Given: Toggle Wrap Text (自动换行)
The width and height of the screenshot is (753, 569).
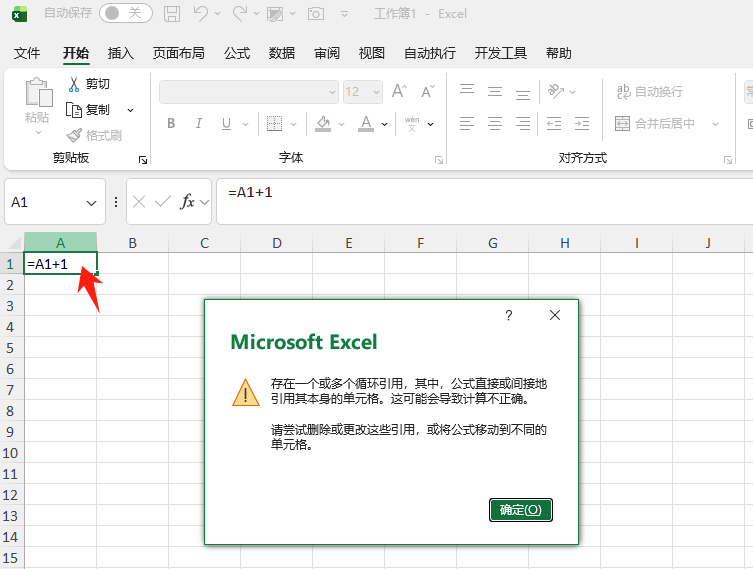Looking at the screenshot, I should click(650, 91).
